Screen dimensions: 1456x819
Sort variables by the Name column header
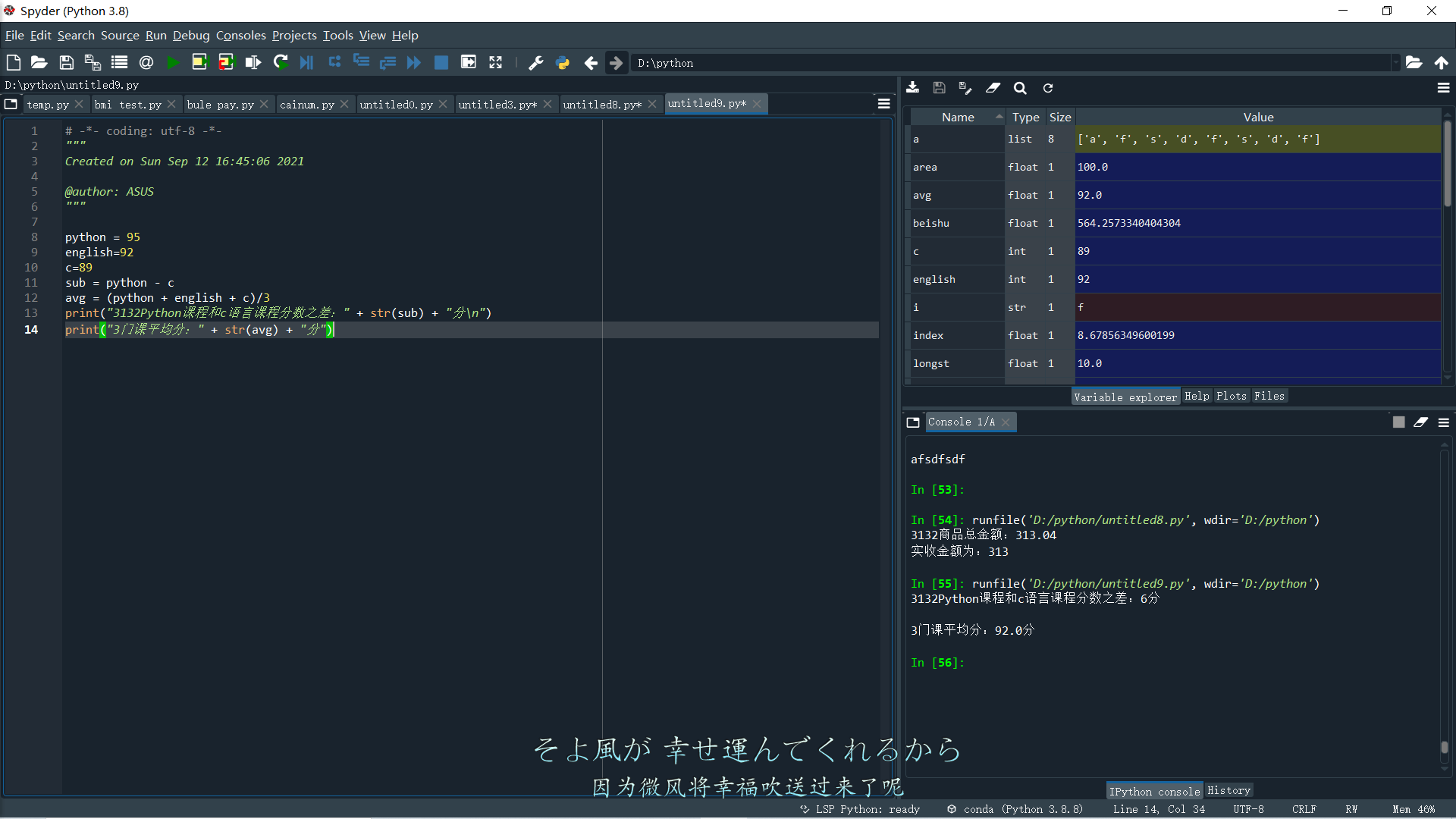pyautogui.click(x=957, y=117)
